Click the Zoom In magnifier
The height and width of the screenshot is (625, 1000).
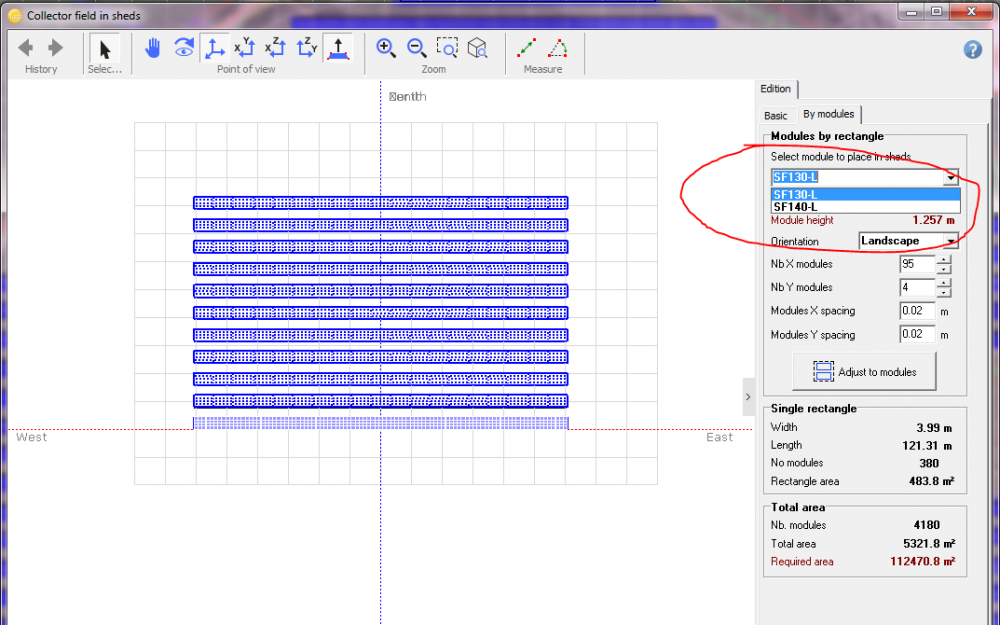tap(386, 47)
